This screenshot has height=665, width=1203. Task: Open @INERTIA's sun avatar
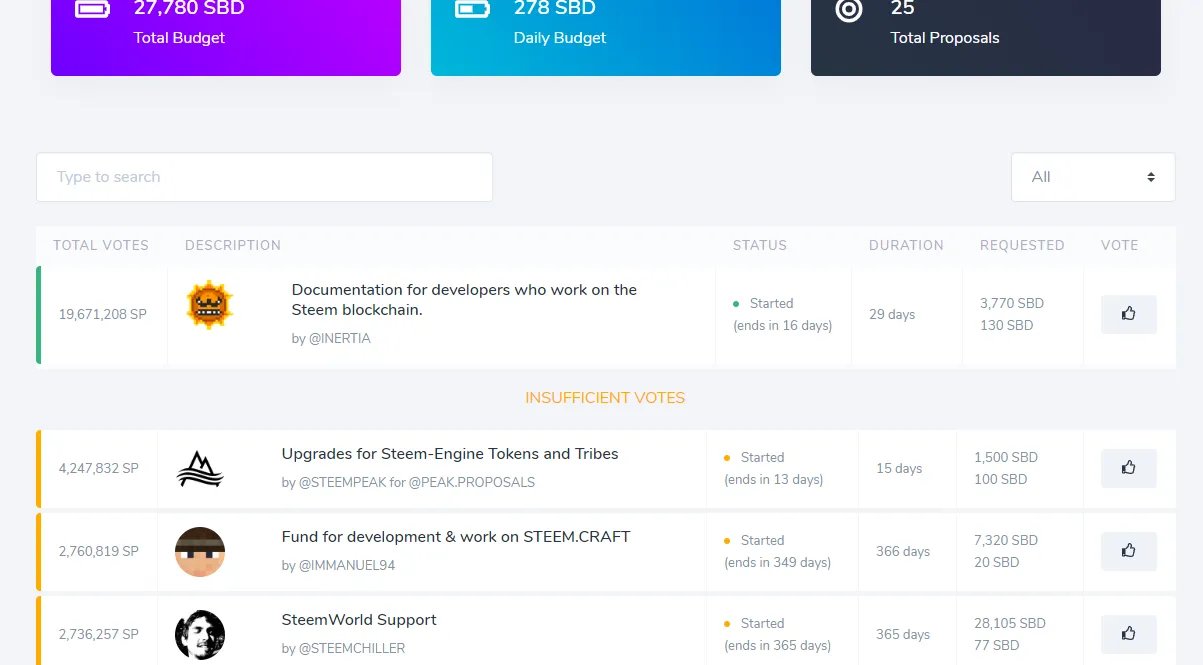click(x=209, y=305)
